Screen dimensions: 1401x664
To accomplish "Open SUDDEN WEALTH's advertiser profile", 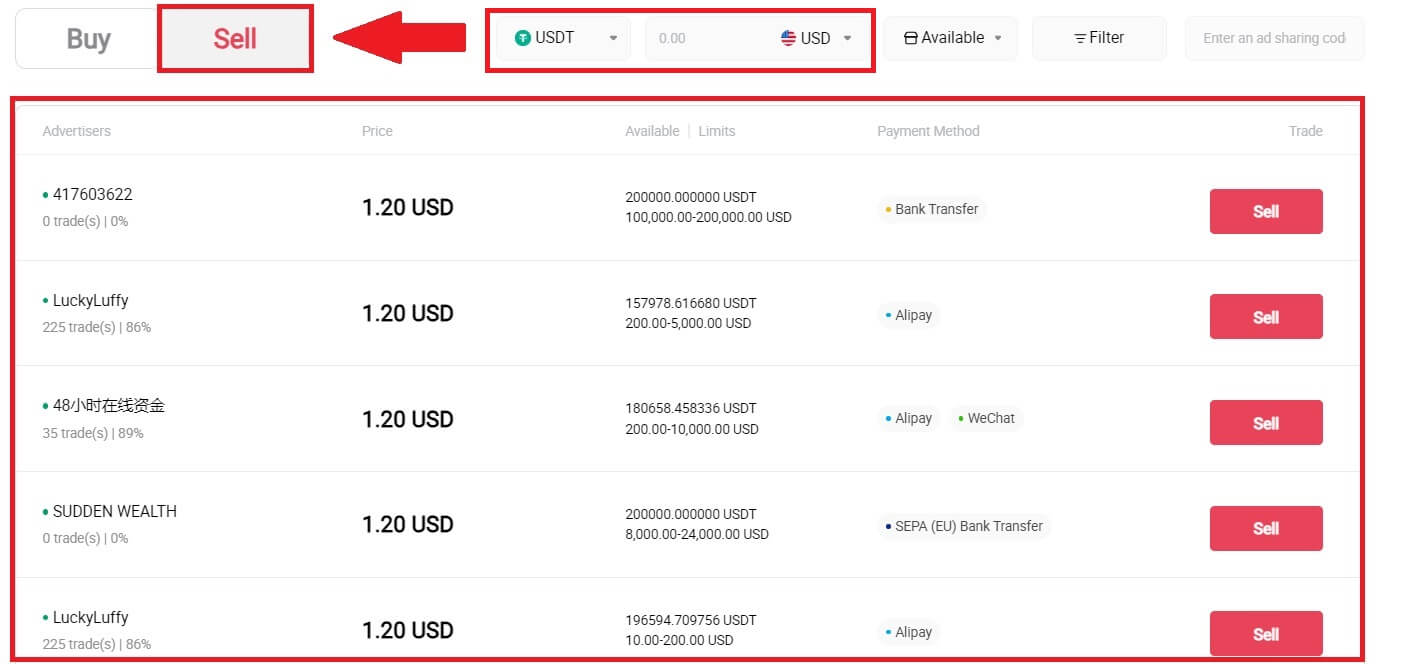I will (x=115, y=511).
